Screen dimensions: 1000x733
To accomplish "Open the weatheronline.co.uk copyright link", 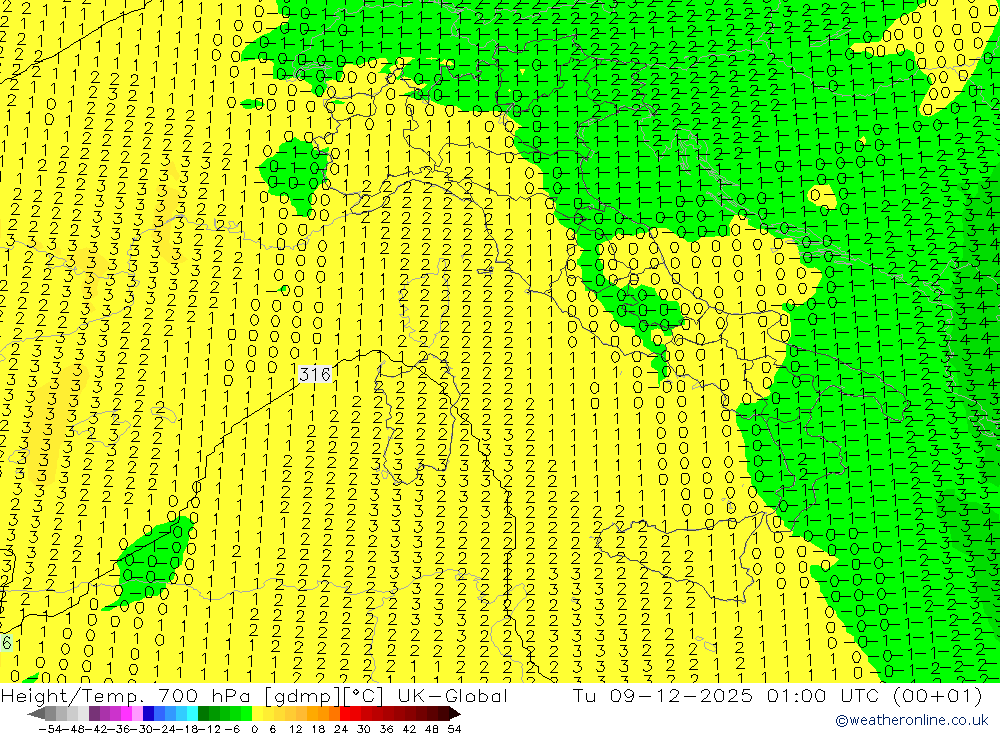I will coord(912,720).
